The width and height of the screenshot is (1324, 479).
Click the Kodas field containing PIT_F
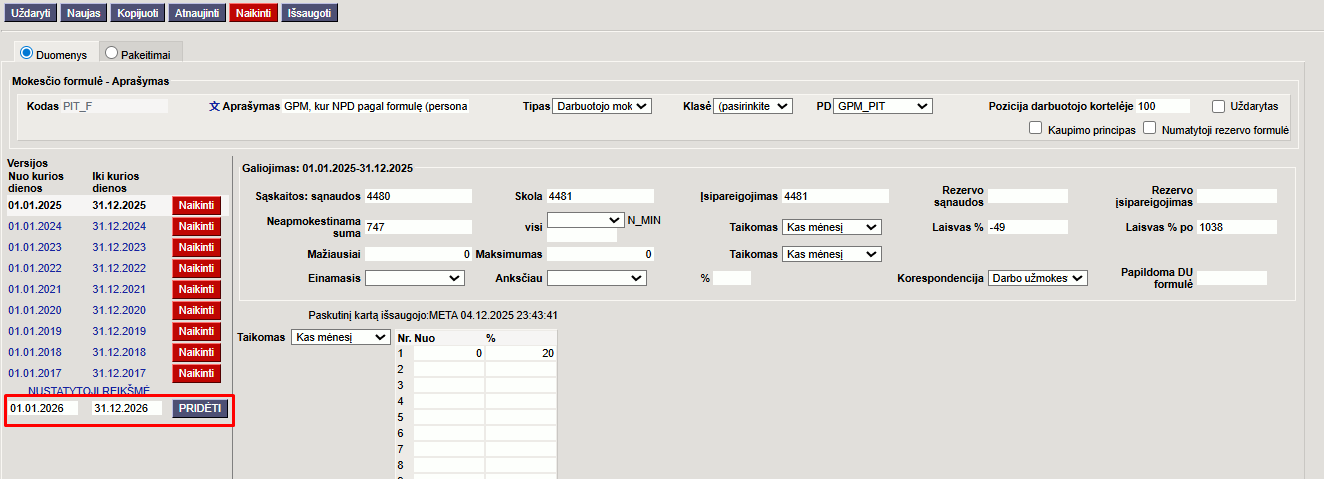click(114, 106)
